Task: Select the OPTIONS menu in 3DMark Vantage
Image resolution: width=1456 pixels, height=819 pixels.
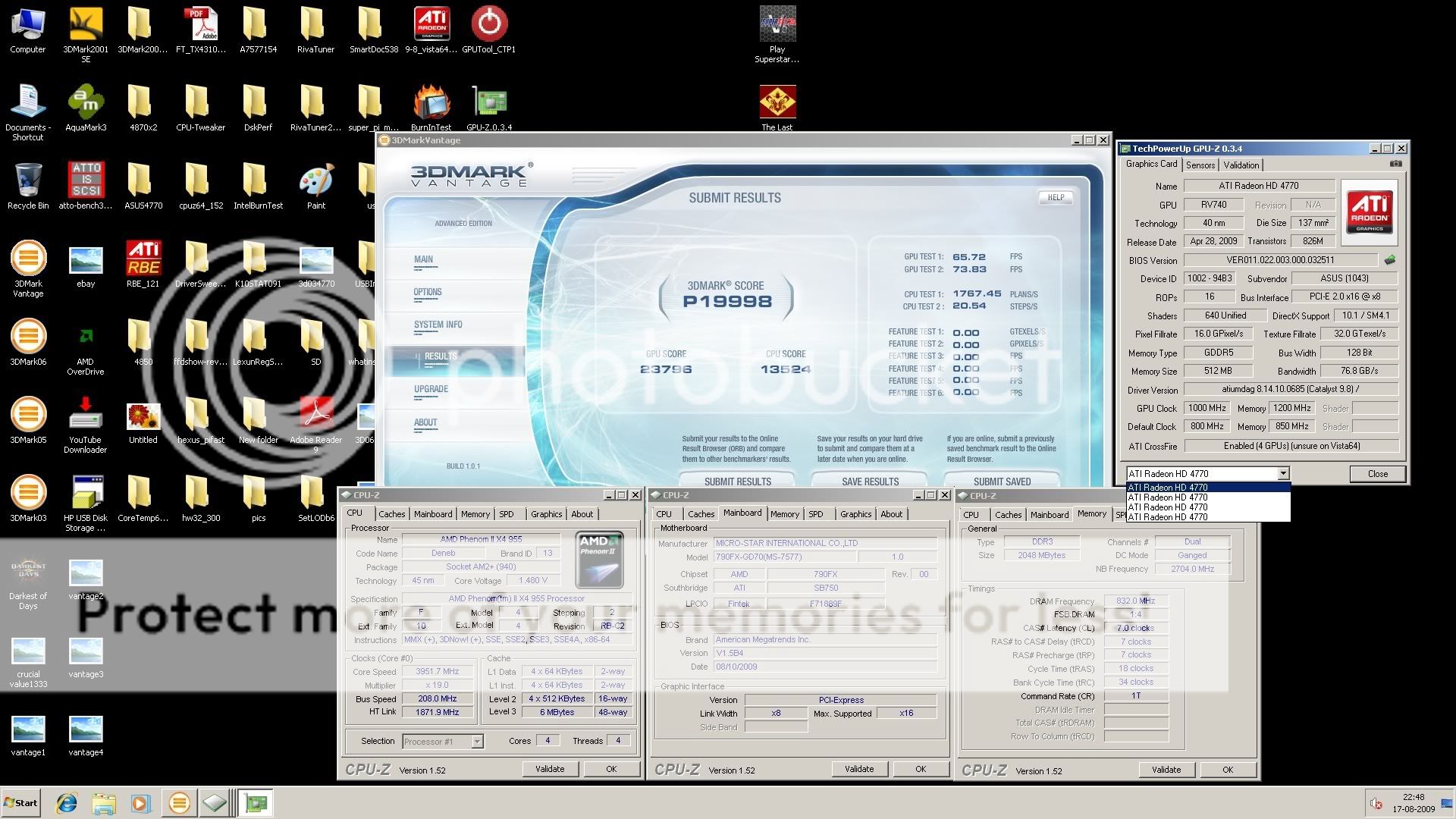Action: pyautogui.click(x=428, y=292)
